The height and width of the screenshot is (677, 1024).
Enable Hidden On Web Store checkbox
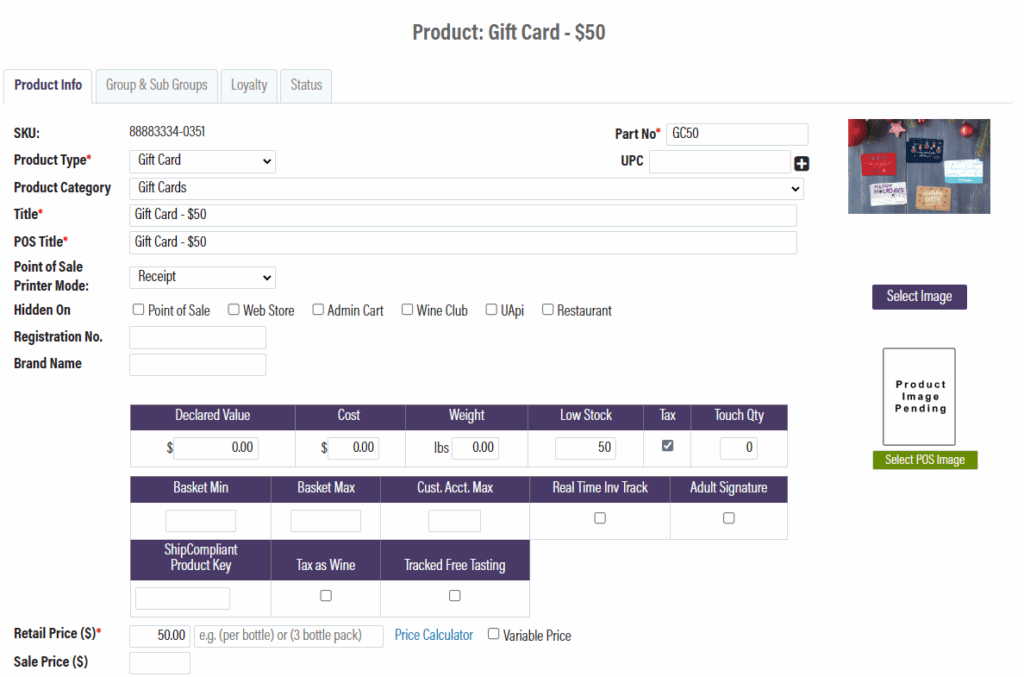[x=234, y=310]
